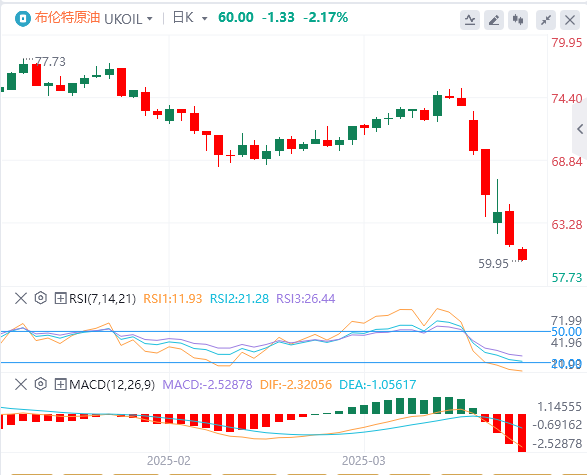Click the MACD(12,26,9) label

pos(112,384)
